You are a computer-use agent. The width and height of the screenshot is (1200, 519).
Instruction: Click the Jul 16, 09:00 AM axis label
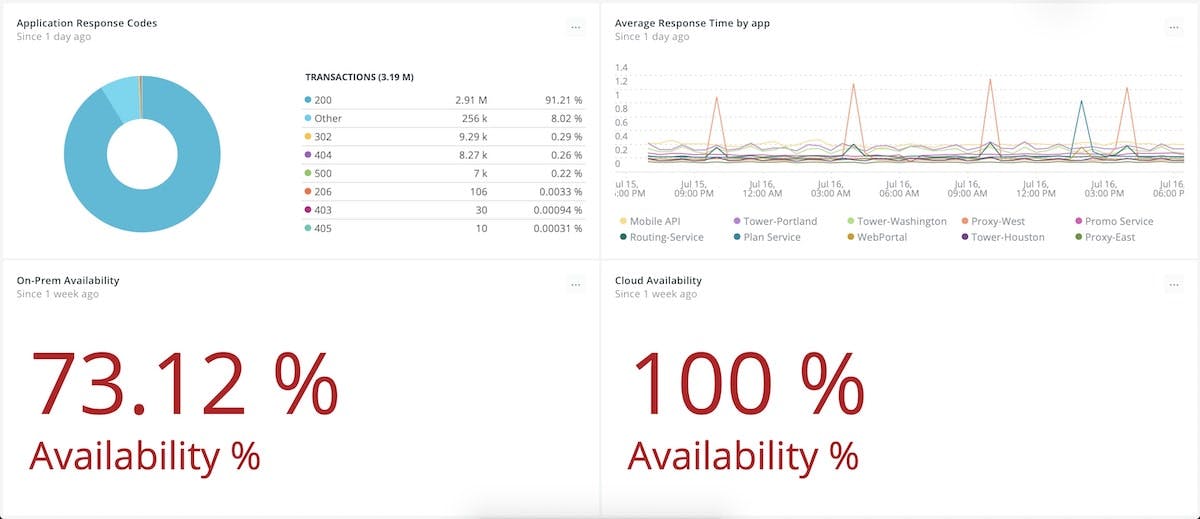point(967,189)
